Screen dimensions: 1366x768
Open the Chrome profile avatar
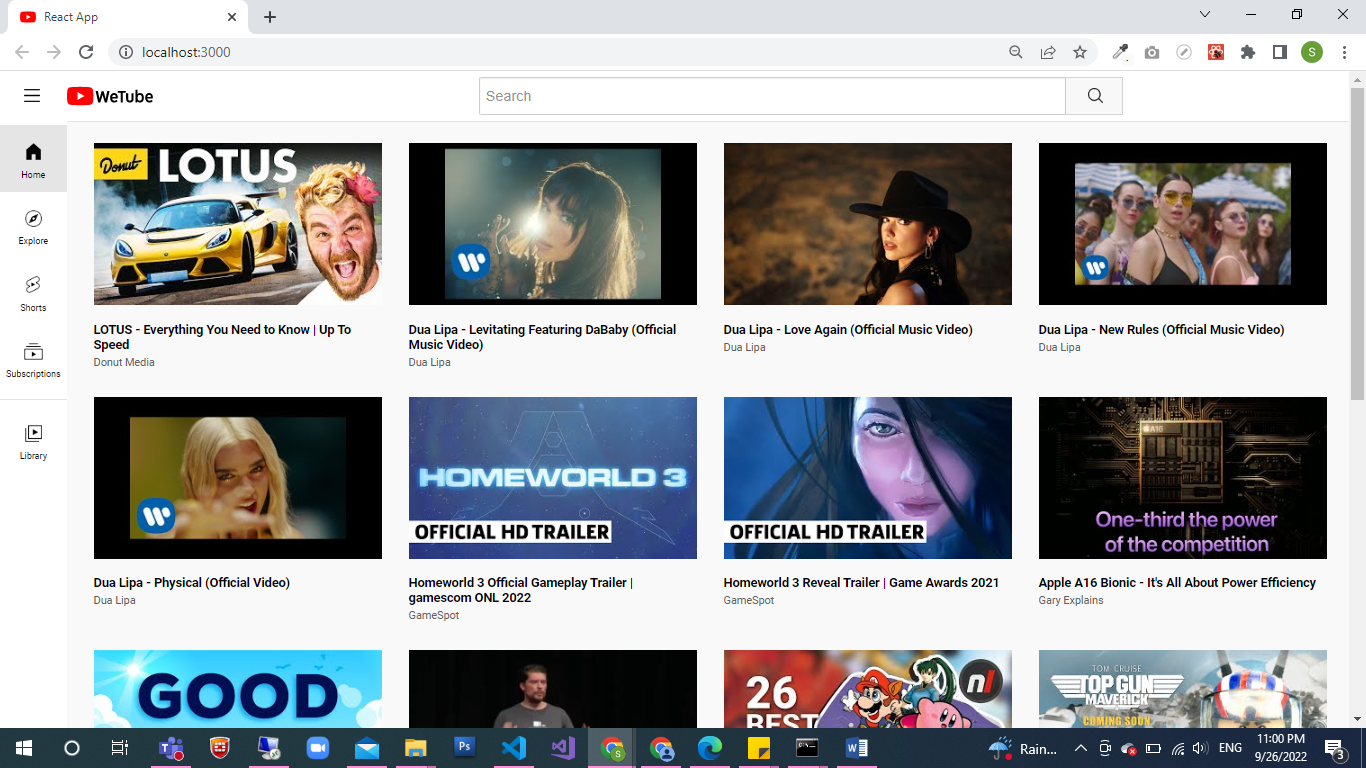coord(1312,51)
